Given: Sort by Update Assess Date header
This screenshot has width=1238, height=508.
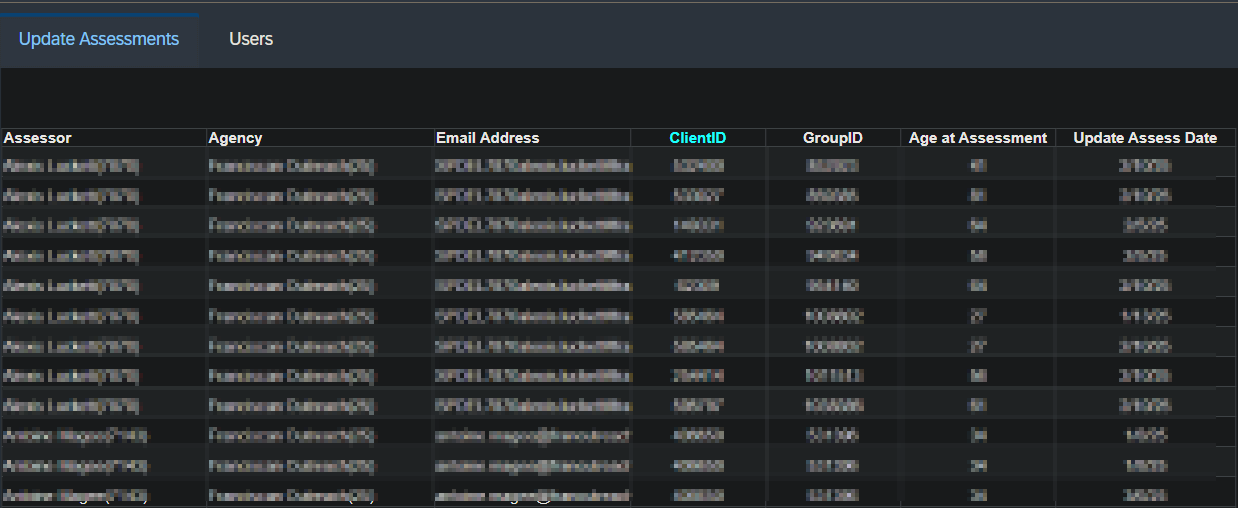Looking at the screenshot, I should 1144,138.
